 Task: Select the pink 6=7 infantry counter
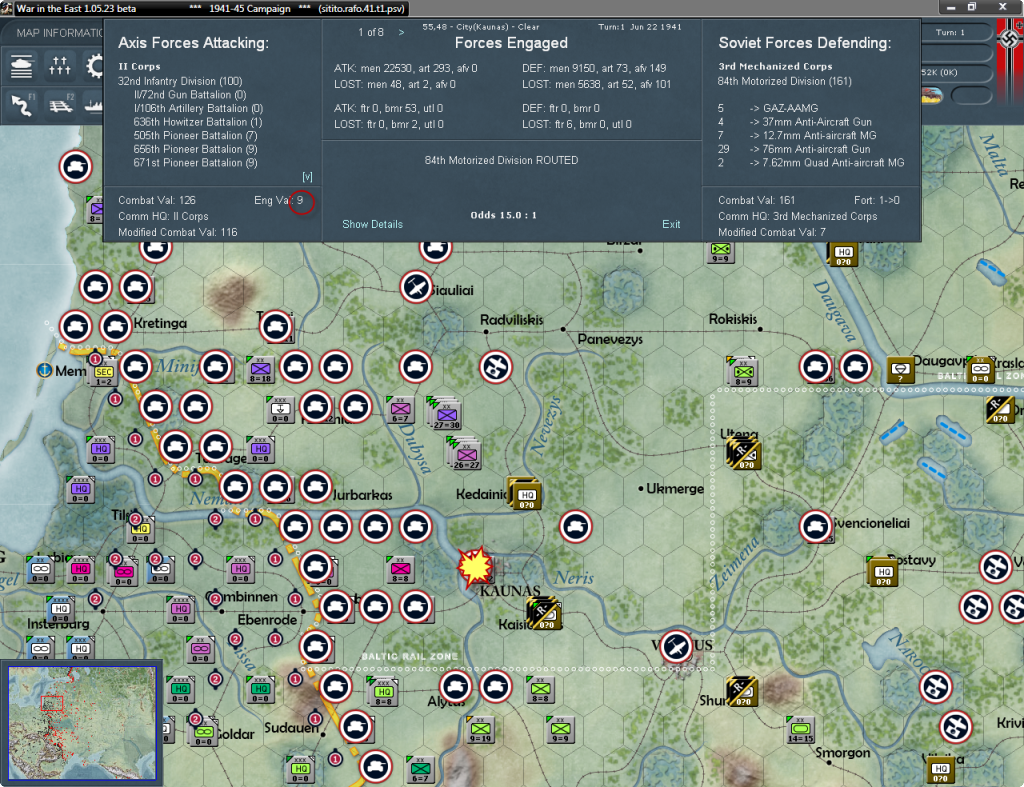coord(400,410)
